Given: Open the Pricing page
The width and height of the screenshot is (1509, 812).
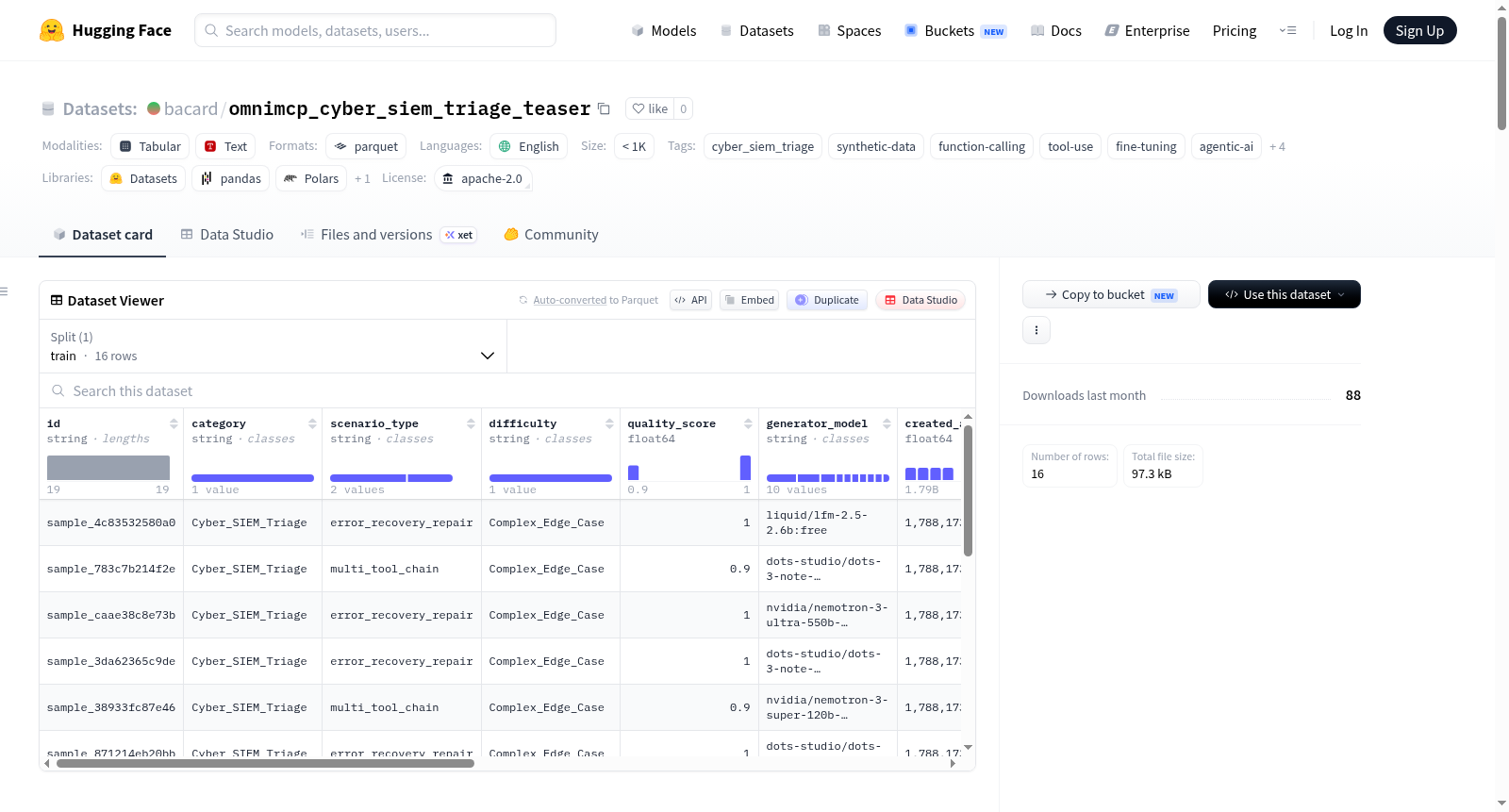Looking at the screenshot, I should (1235, 30).
